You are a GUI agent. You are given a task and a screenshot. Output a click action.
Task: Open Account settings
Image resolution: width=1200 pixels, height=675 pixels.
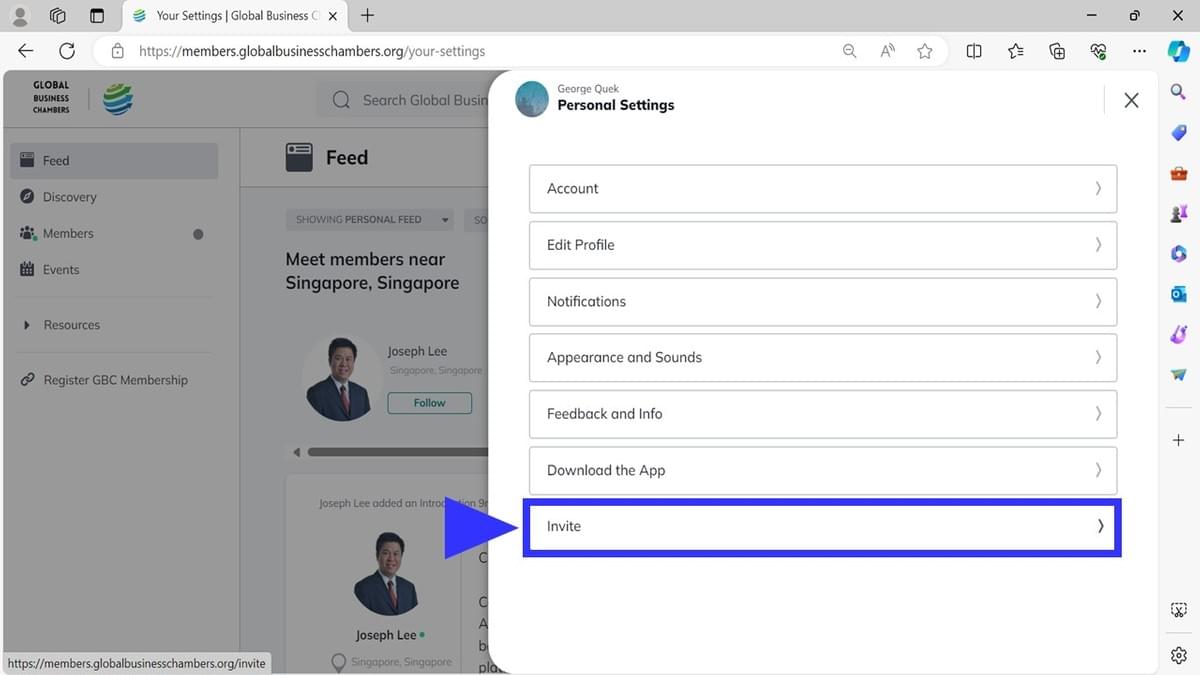click(x=822, y=189)
